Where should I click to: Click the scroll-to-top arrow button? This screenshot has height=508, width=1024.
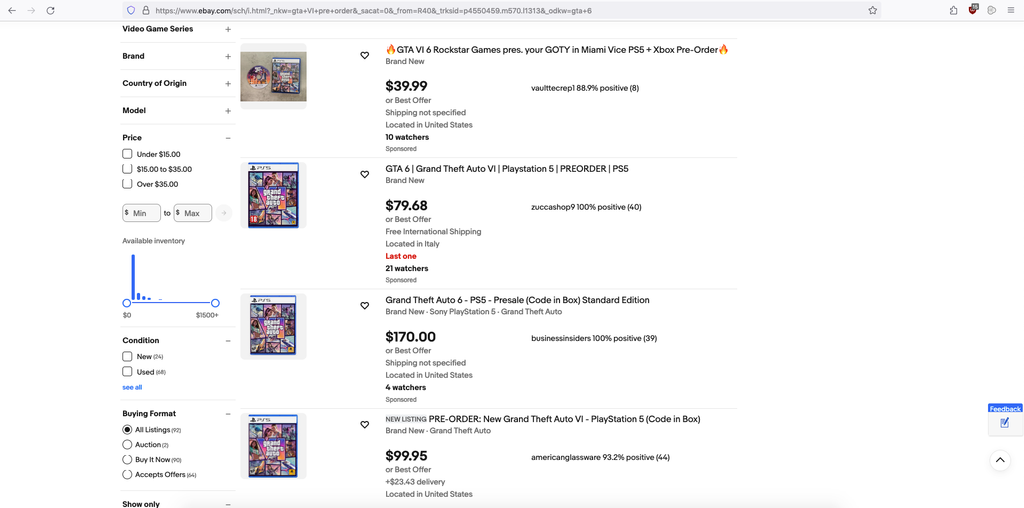pos(1000,460)
